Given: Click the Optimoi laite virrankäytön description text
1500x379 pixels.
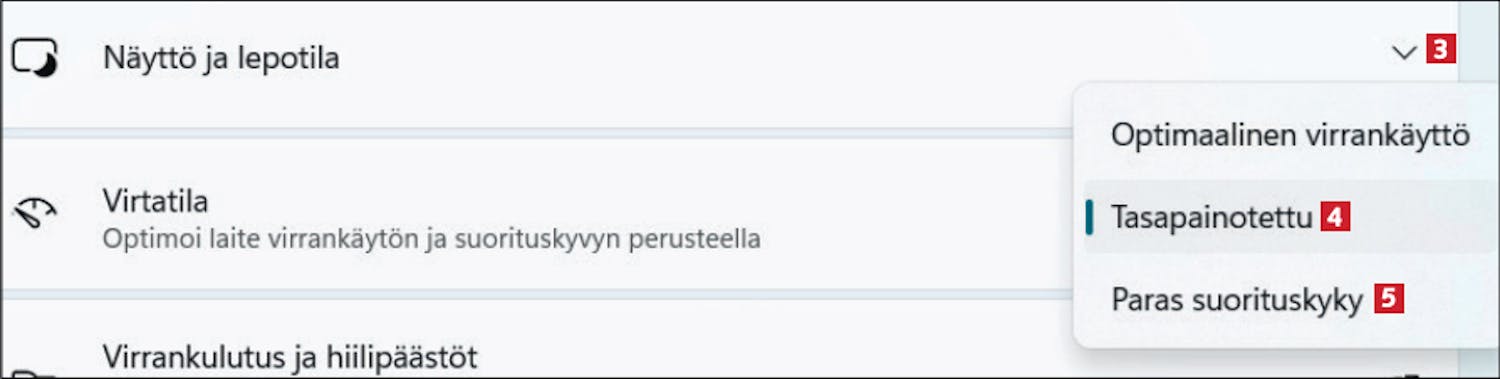Looking at the screenshot, I should [431, 240].
